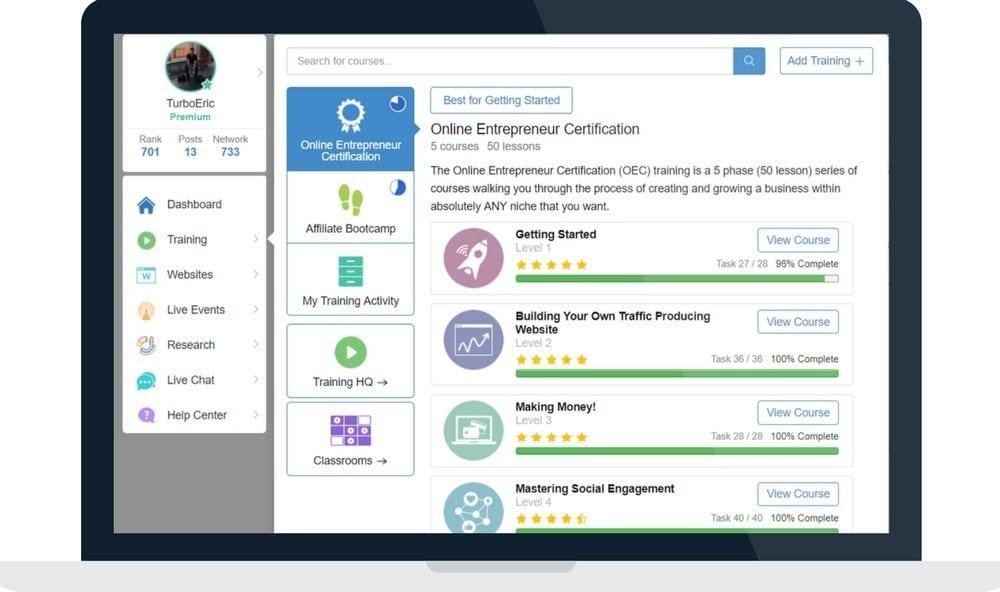The image size is (1000, 592).
Task: Open the Help Center menu item
Action: click(x=195, y=415)
